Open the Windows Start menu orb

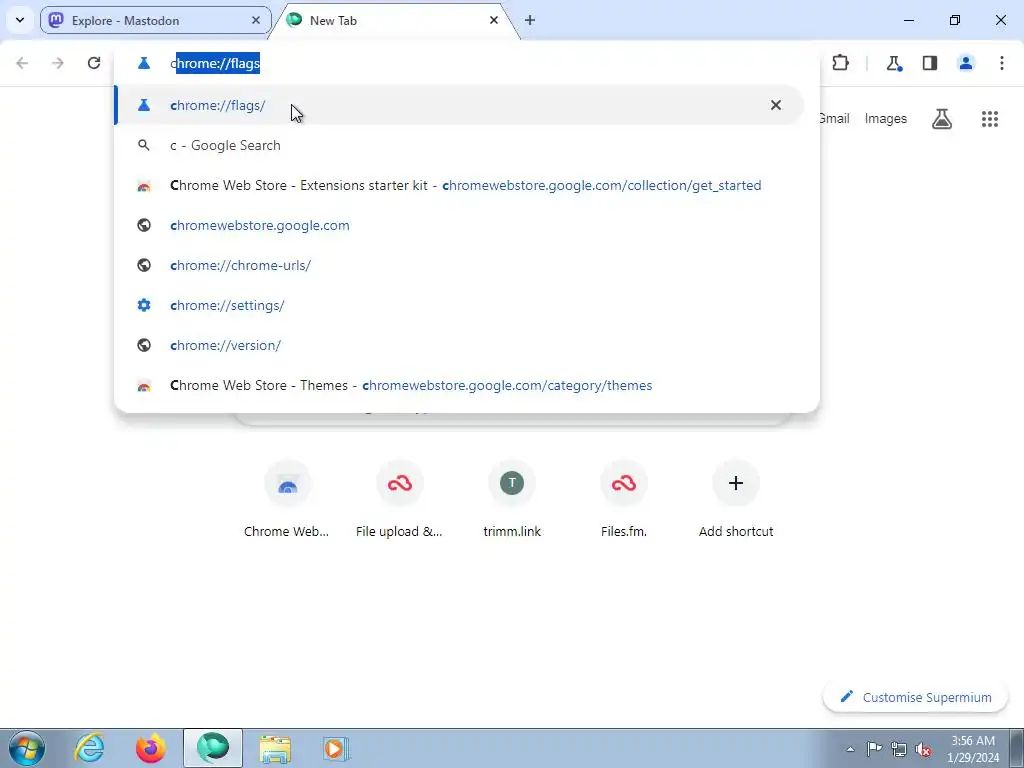pyautogui.click(x=26, y=748)
